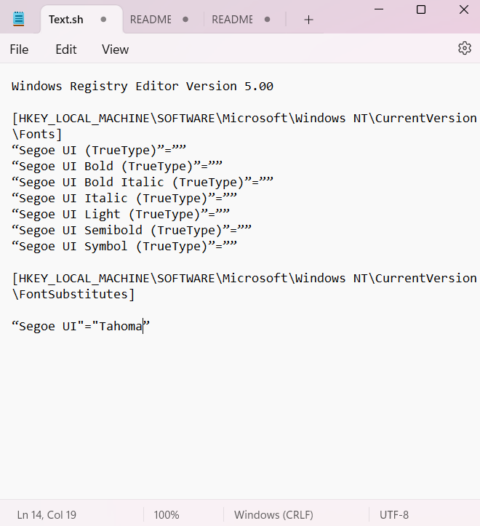The height and width of the screenshot is (526, 480).
Task: Switch to the first README tab
Action: pos(151,19)
